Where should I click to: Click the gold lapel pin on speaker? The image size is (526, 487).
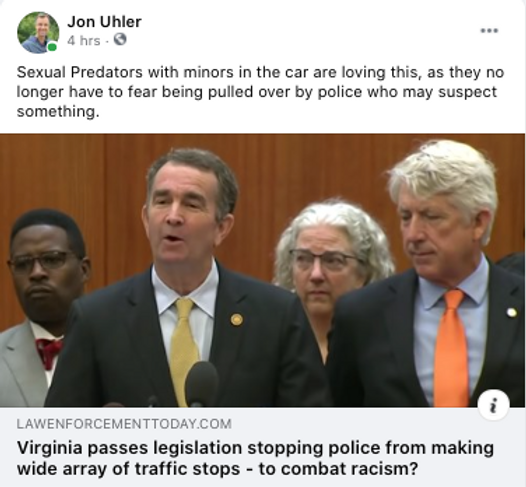[x=236, y=320]
